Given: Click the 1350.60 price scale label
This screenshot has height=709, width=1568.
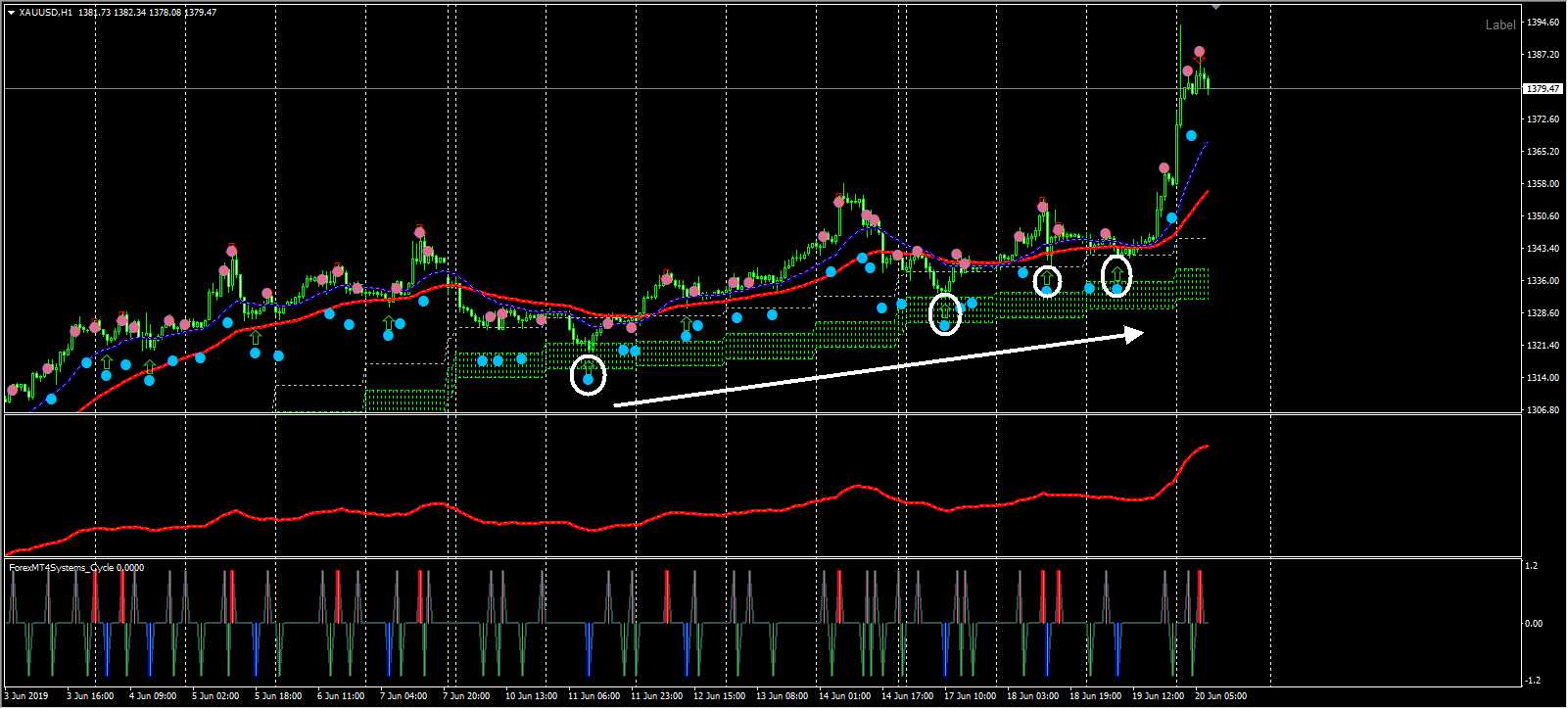Looking at the screenshot, I should point(1543,216).
